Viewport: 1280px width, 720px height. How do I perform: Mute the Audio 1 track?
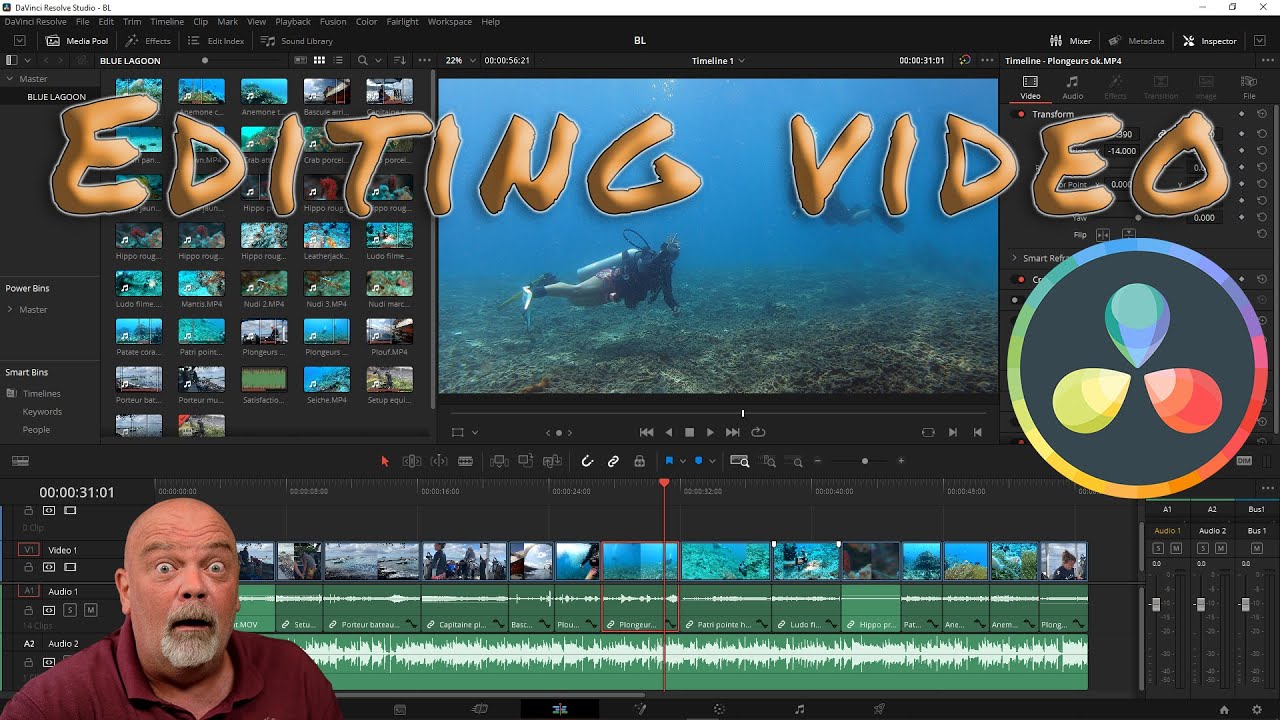(x=90, y=610)
